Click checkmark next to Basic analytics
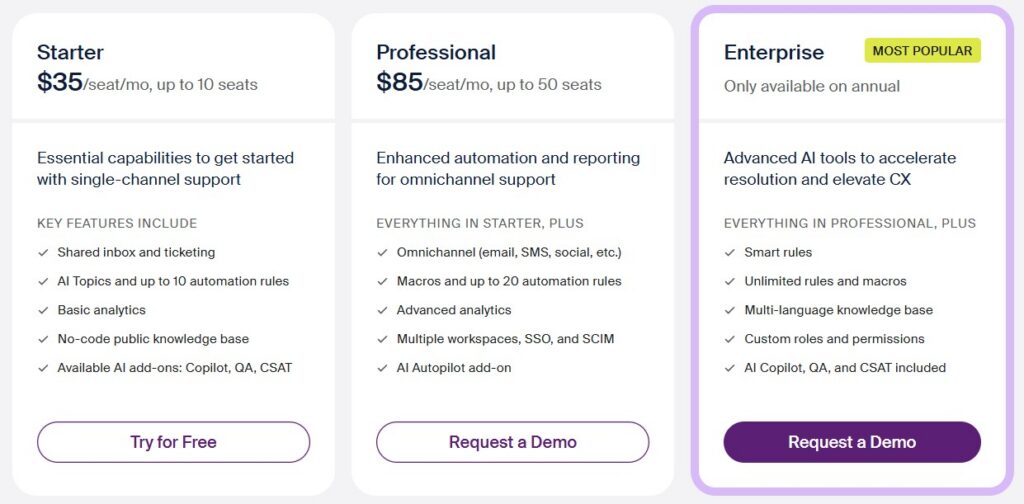This screenshot has height=504, width=1024. (43, 310)
